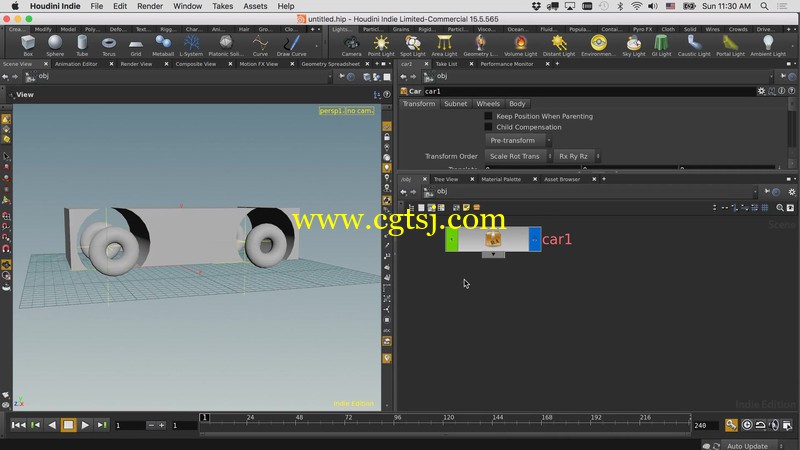The width and height of the screenshot is (800, 450).
Task: Enable Keep Position When Parenting
Action: (488, 116)
